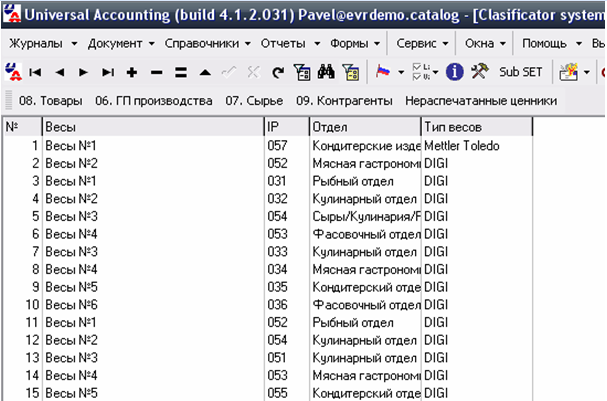
Task: Refresh data with the curved arrow icon
Action: tap(278, 72)
